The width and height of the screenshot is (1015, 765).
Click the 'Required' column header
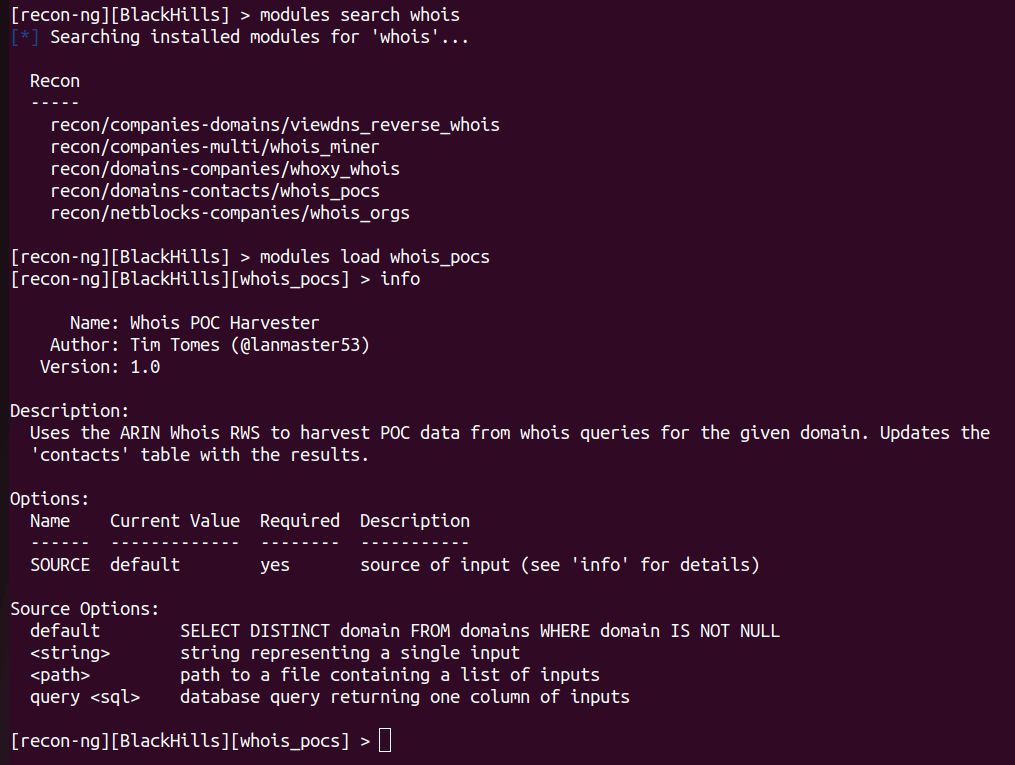300,521
